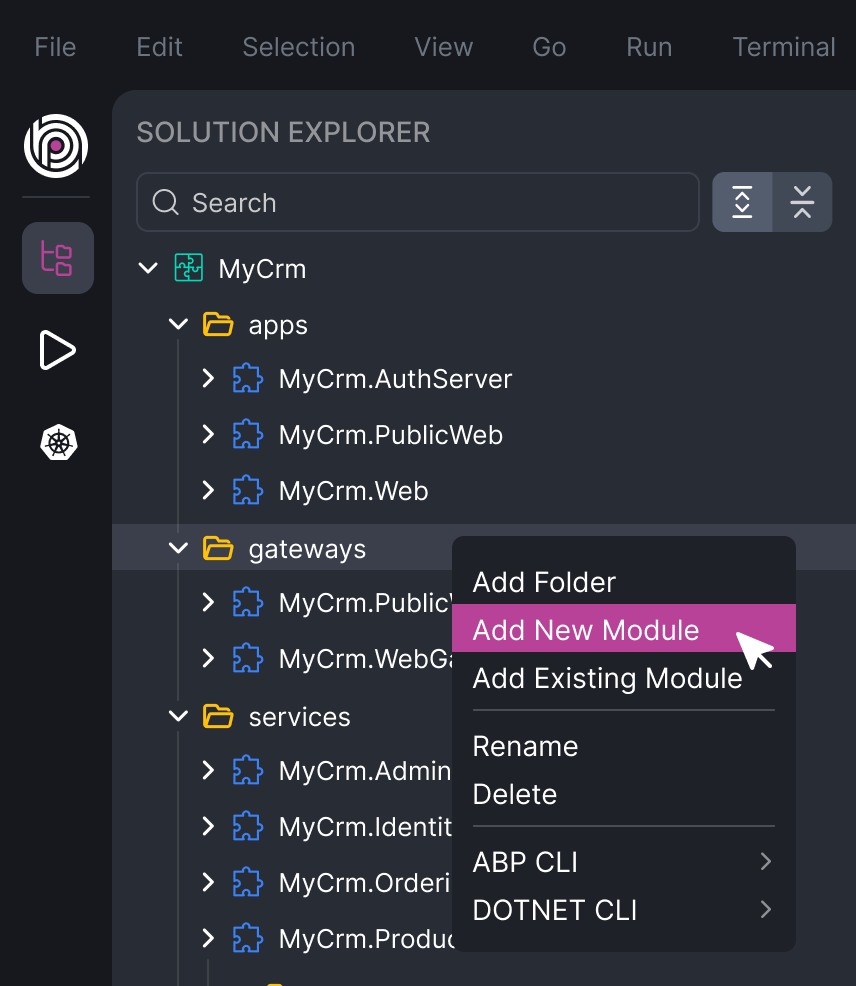Choose Add Folder from context menu

[x=624, y=582]
